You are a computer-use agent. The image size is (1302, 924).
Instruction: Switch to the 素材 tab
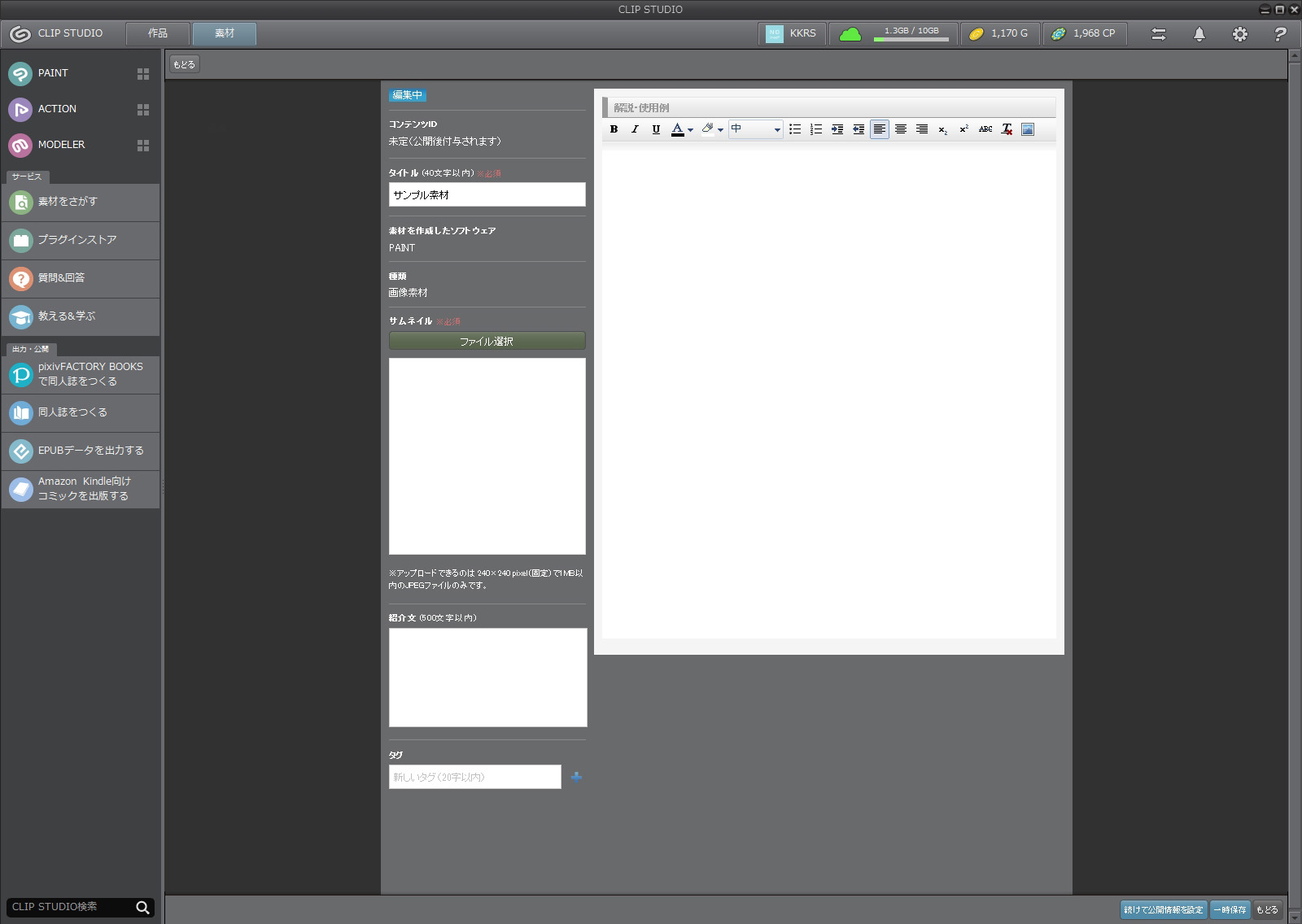click(x=225, y=33)
